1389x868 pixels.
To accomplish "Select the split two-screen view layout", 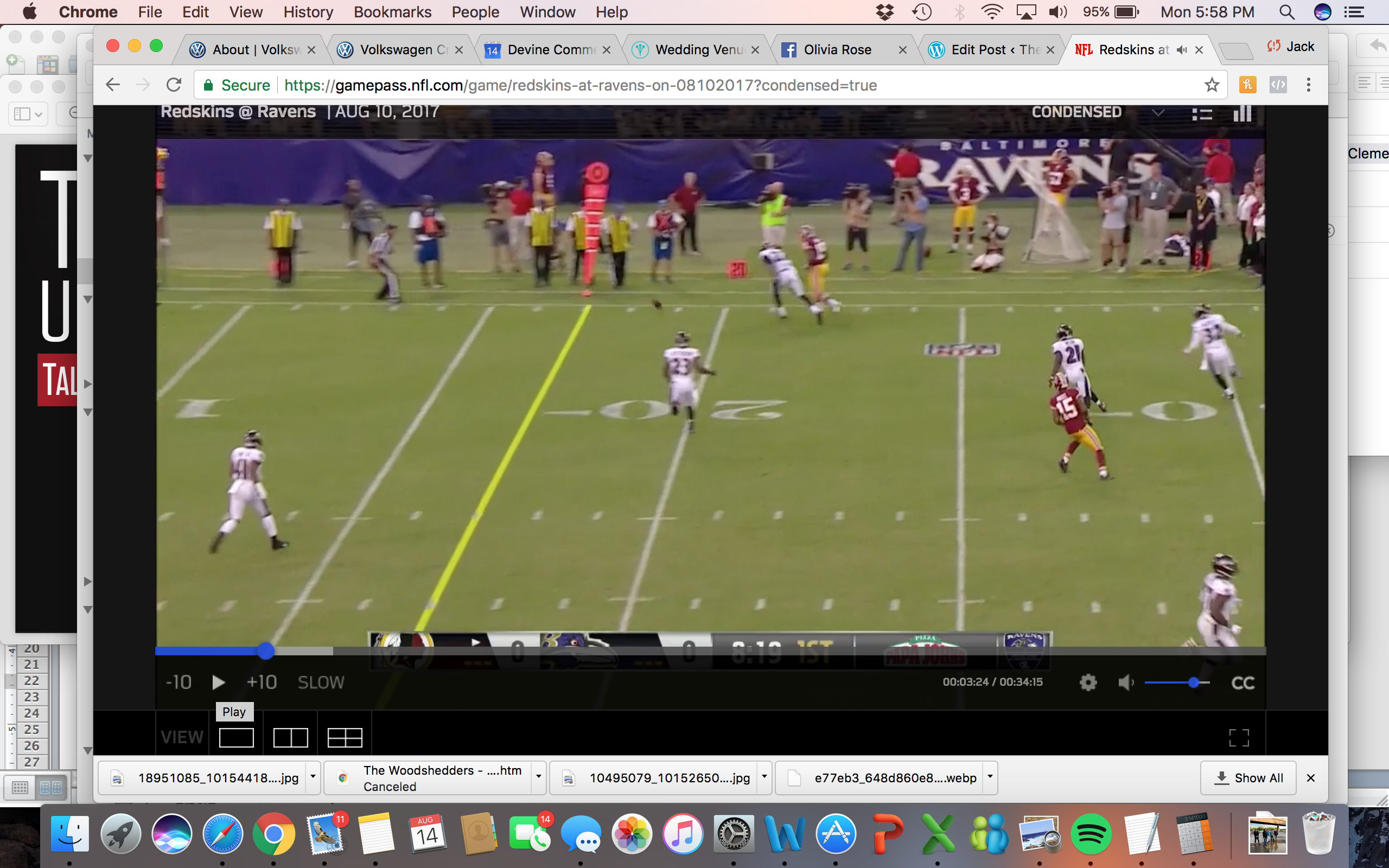I will click(x=290, y=738).
